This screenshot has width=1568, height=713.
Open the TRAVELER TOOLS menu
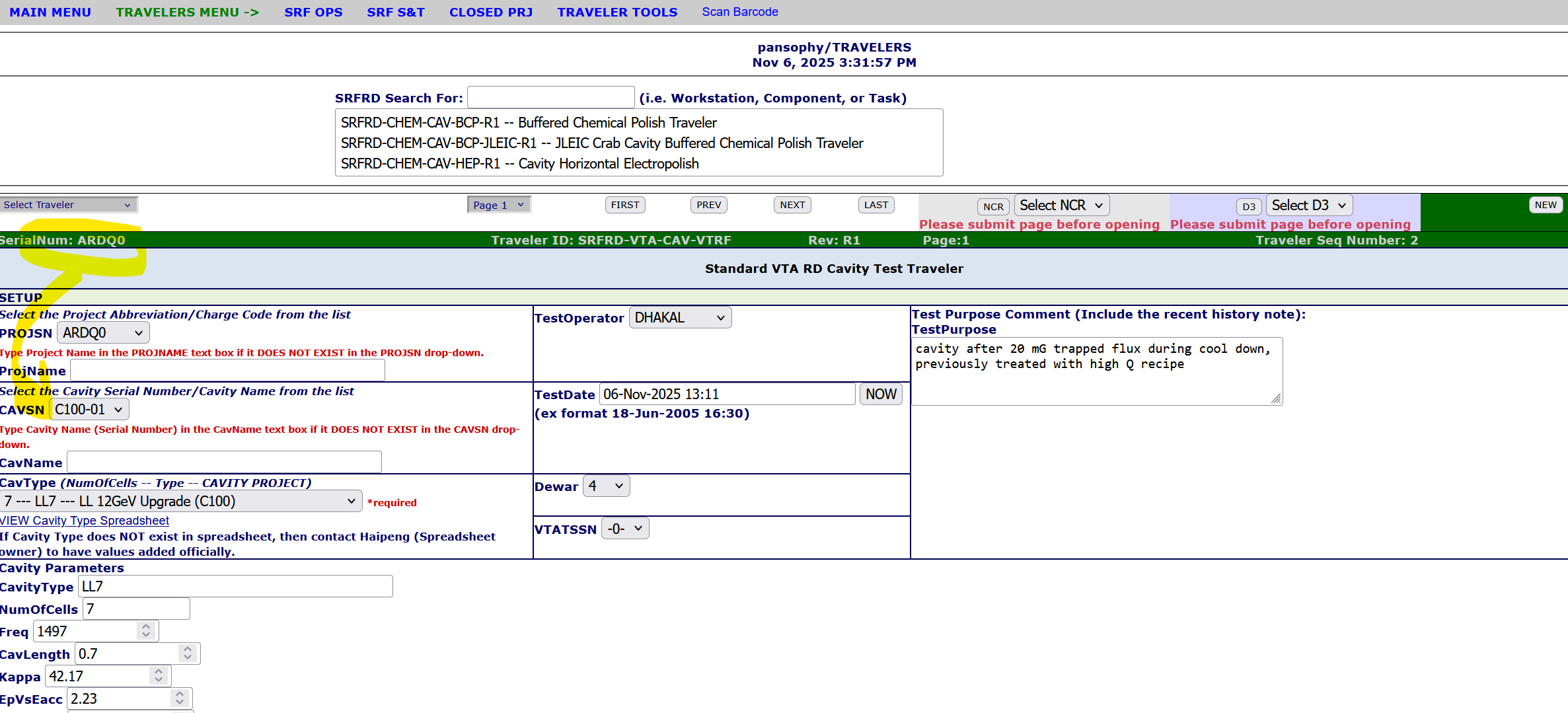(616, 12)
